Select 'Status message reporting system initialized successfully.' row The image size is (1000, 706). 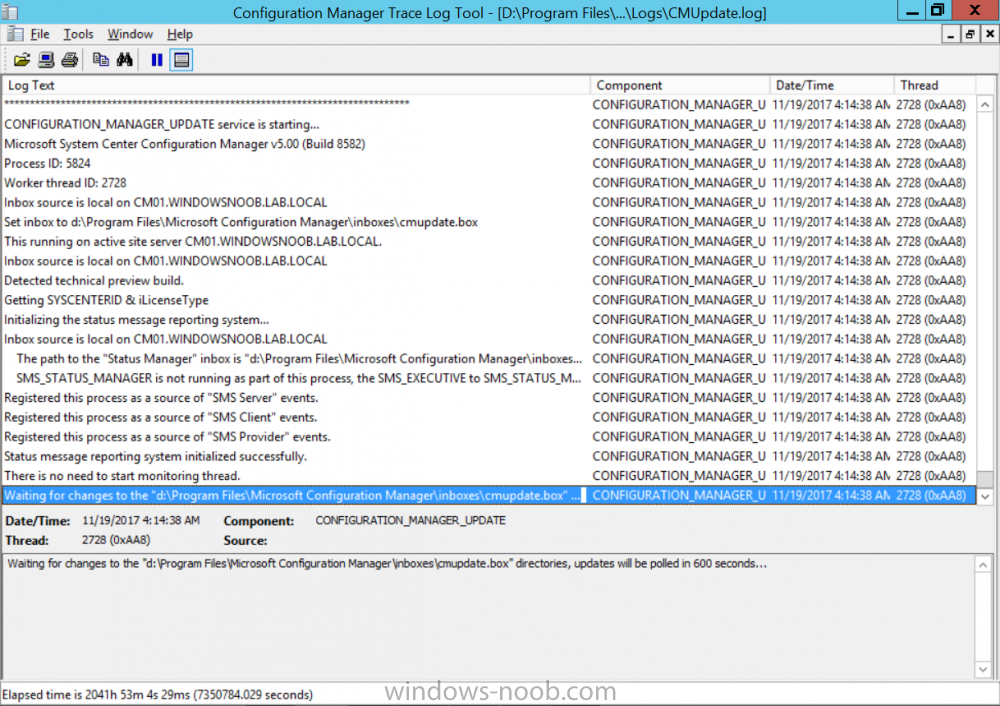[489, 457]
